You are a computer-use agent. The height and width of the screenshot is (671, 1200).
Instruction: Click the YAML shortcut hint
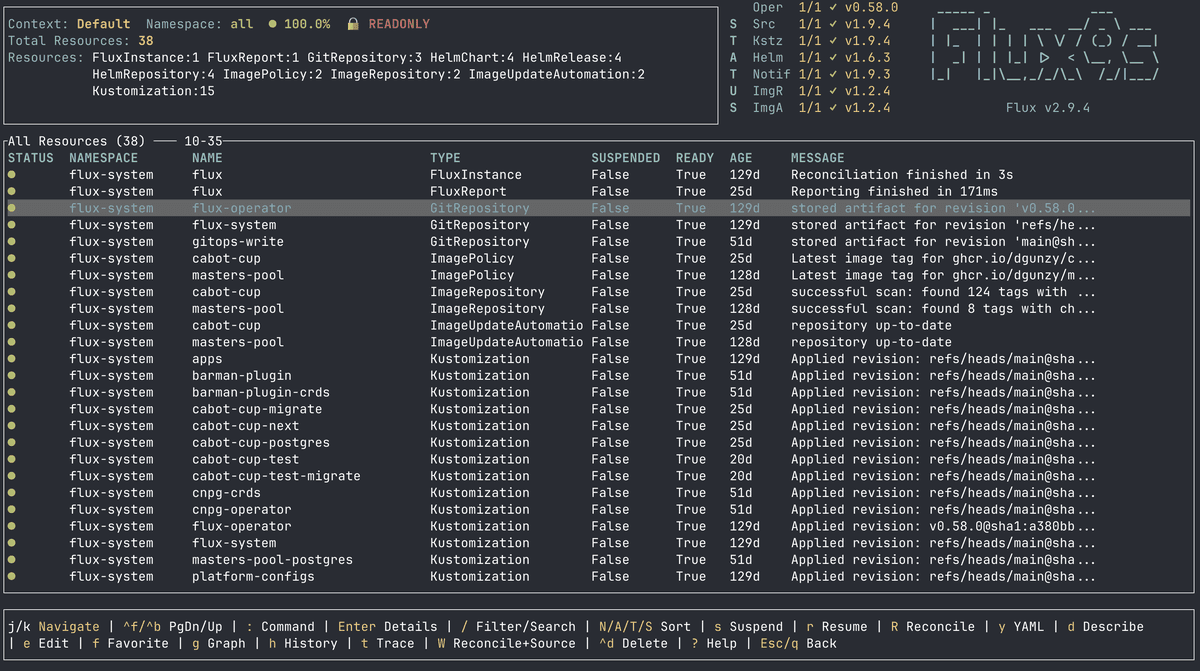pos(1020,627)
